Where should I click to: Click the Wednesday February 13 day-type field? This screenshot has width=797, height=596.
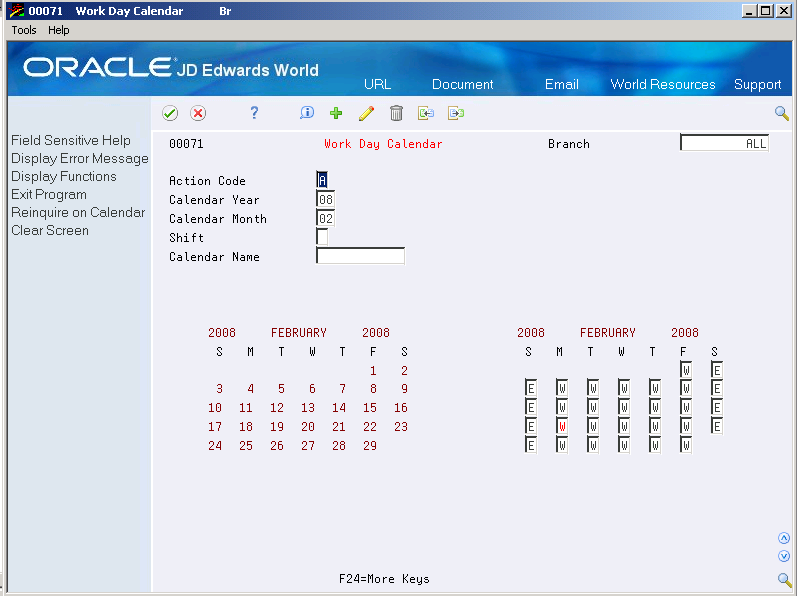(x=624, y=407)
